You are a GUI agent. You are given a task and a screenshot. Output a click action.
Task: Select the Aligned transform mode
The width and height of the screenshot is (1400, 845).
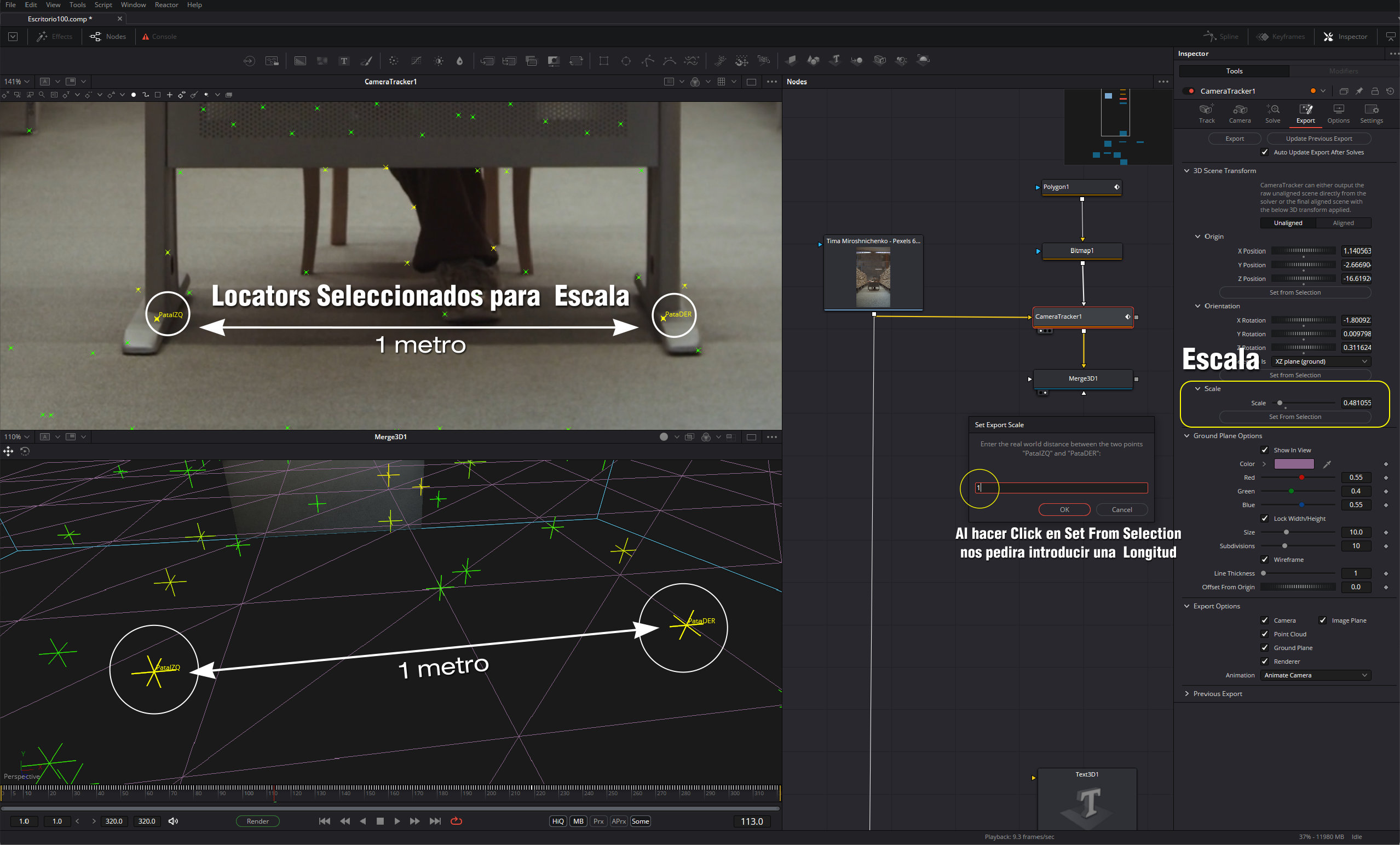(1343, 223)
